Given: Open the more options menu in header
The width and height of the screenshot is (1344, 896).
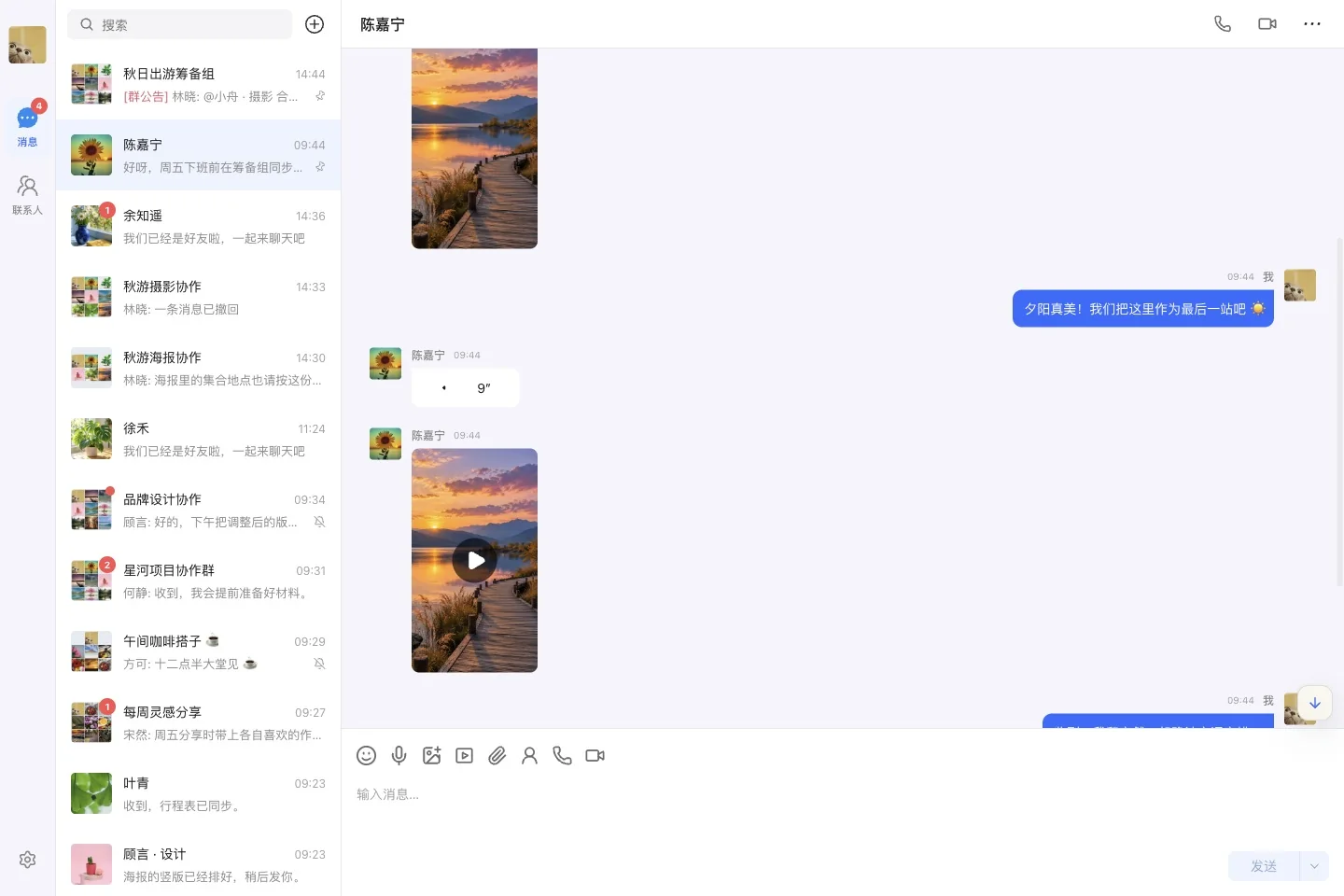Looking at the screenshot, I should coord(1311,24).
